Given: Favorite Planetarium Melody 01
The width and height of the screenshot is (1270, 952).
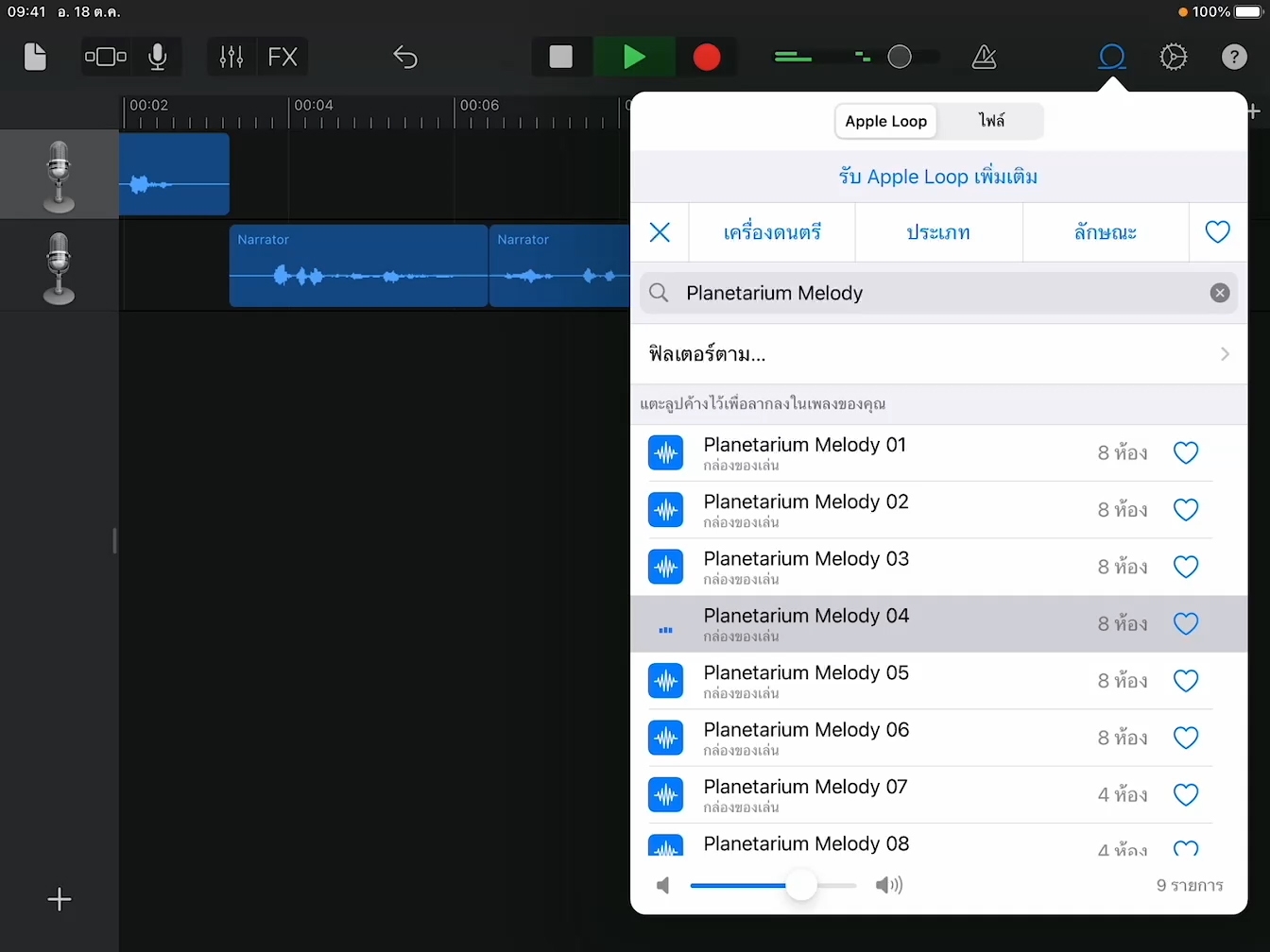Looking at the screenshot, I should click(1186, 453).
